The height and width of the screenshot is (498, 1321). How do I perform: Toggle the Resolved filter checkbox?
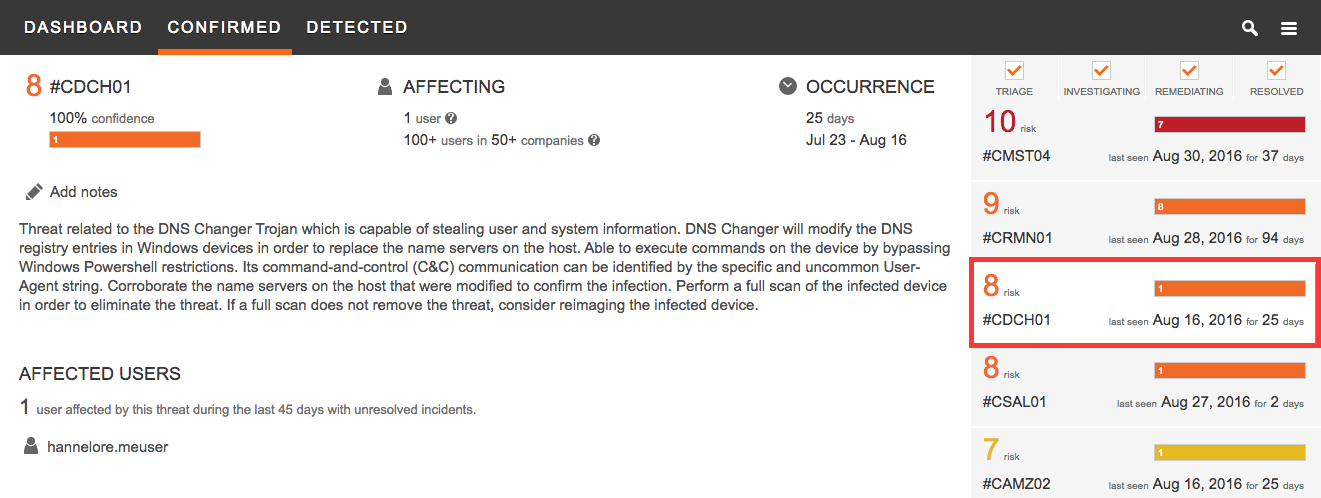point(1276,70)
